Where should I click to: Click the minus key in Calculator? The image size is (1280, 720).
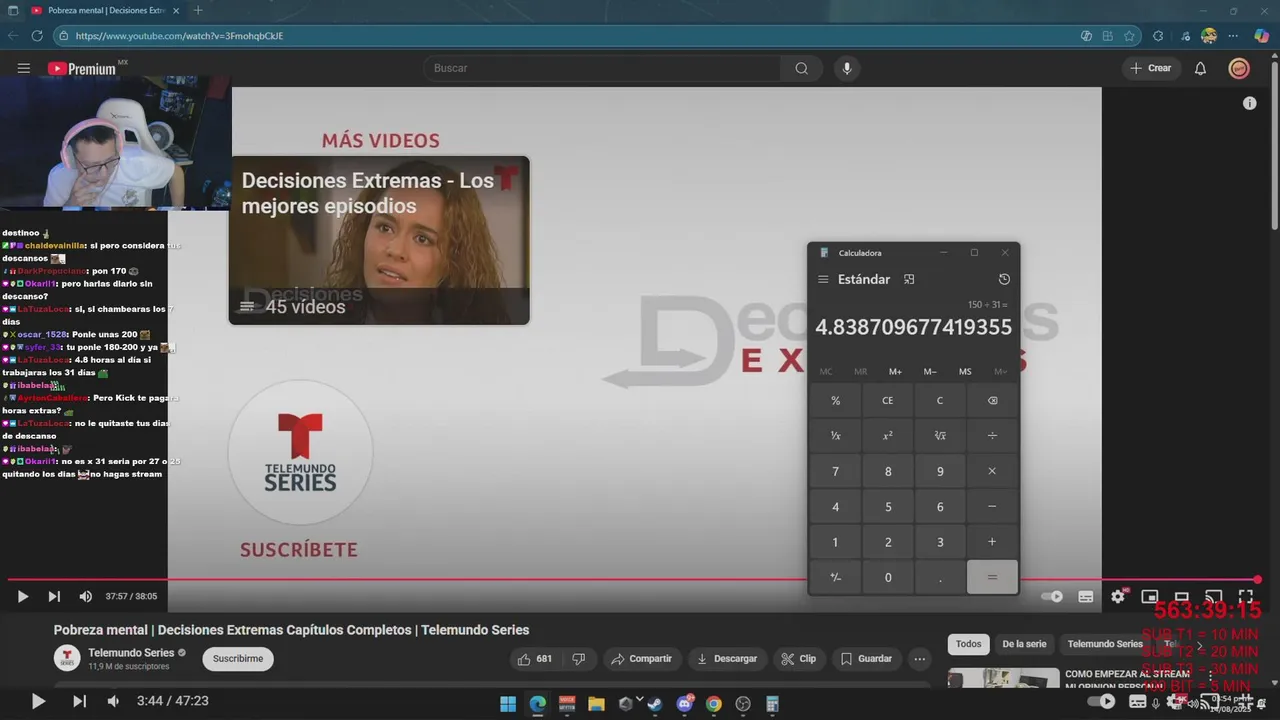pos(992,506)
